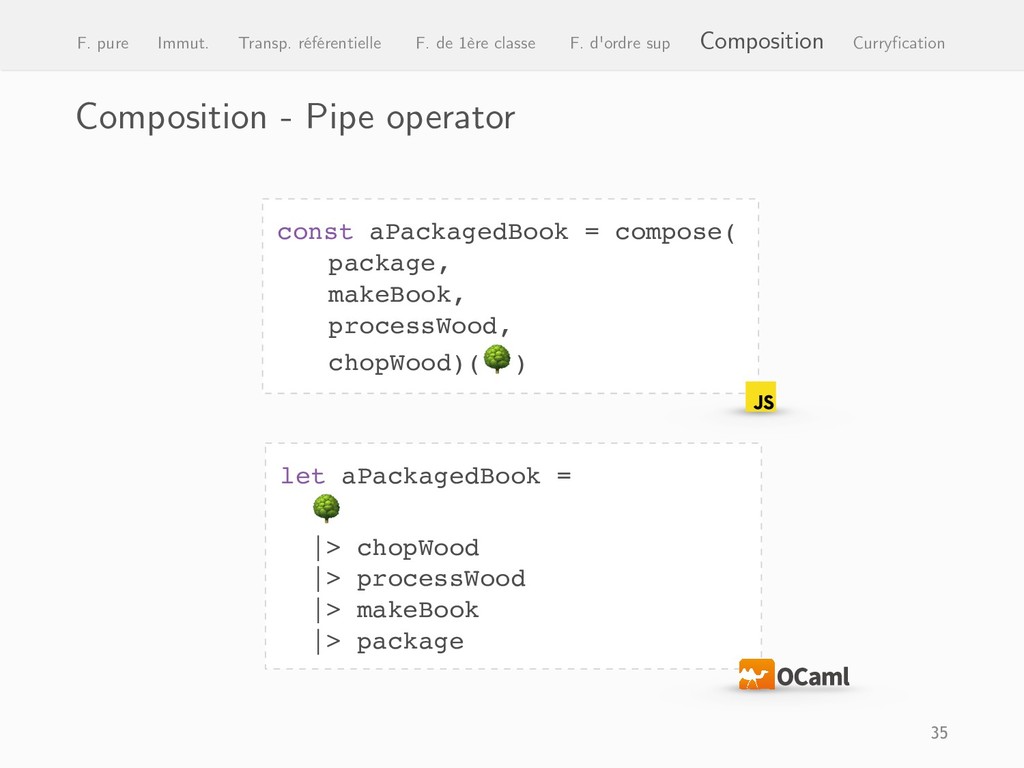Image resolution: width=1024 pixels, height=768 pixels.
Task: Navigate to 'F. d'ordre sup' section
Action: click(x=620, y=43)
